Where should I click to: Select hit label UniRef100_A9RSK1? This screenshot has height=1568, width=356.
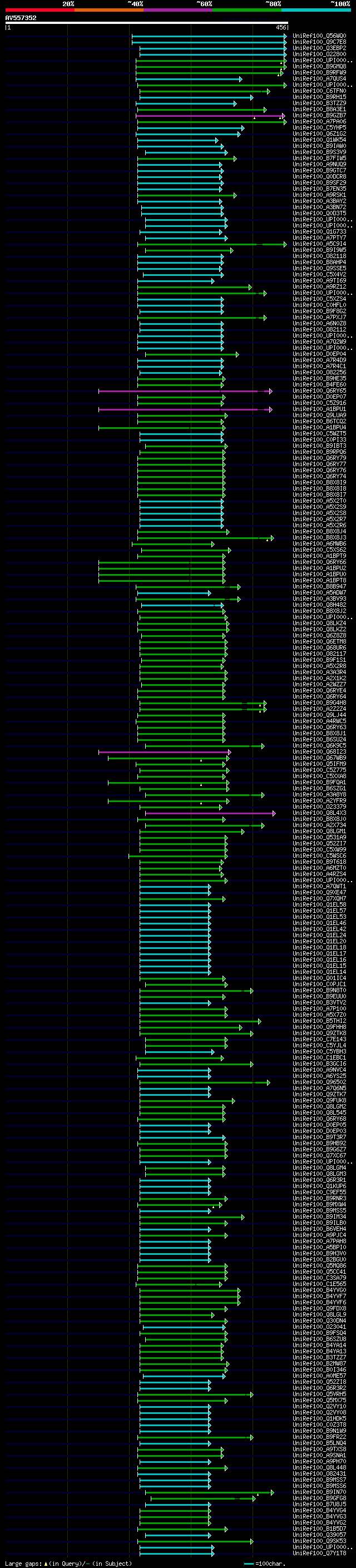point(319,195)
